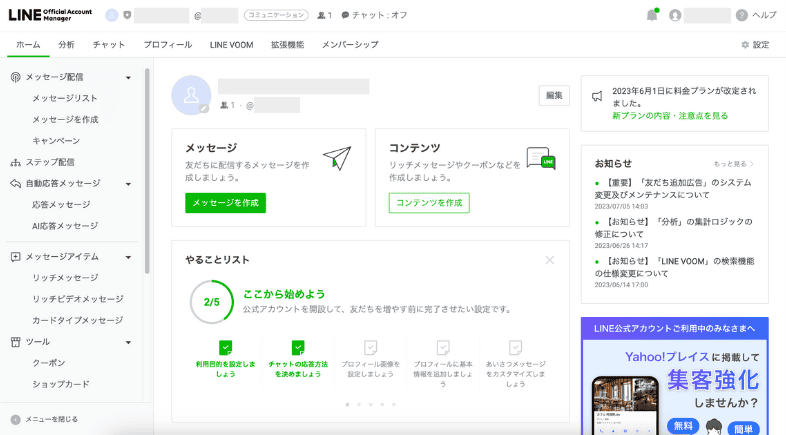Check あいさつメッセージをカスタマイズしましょう task
The image size is (786, 435).
[515, 347]
